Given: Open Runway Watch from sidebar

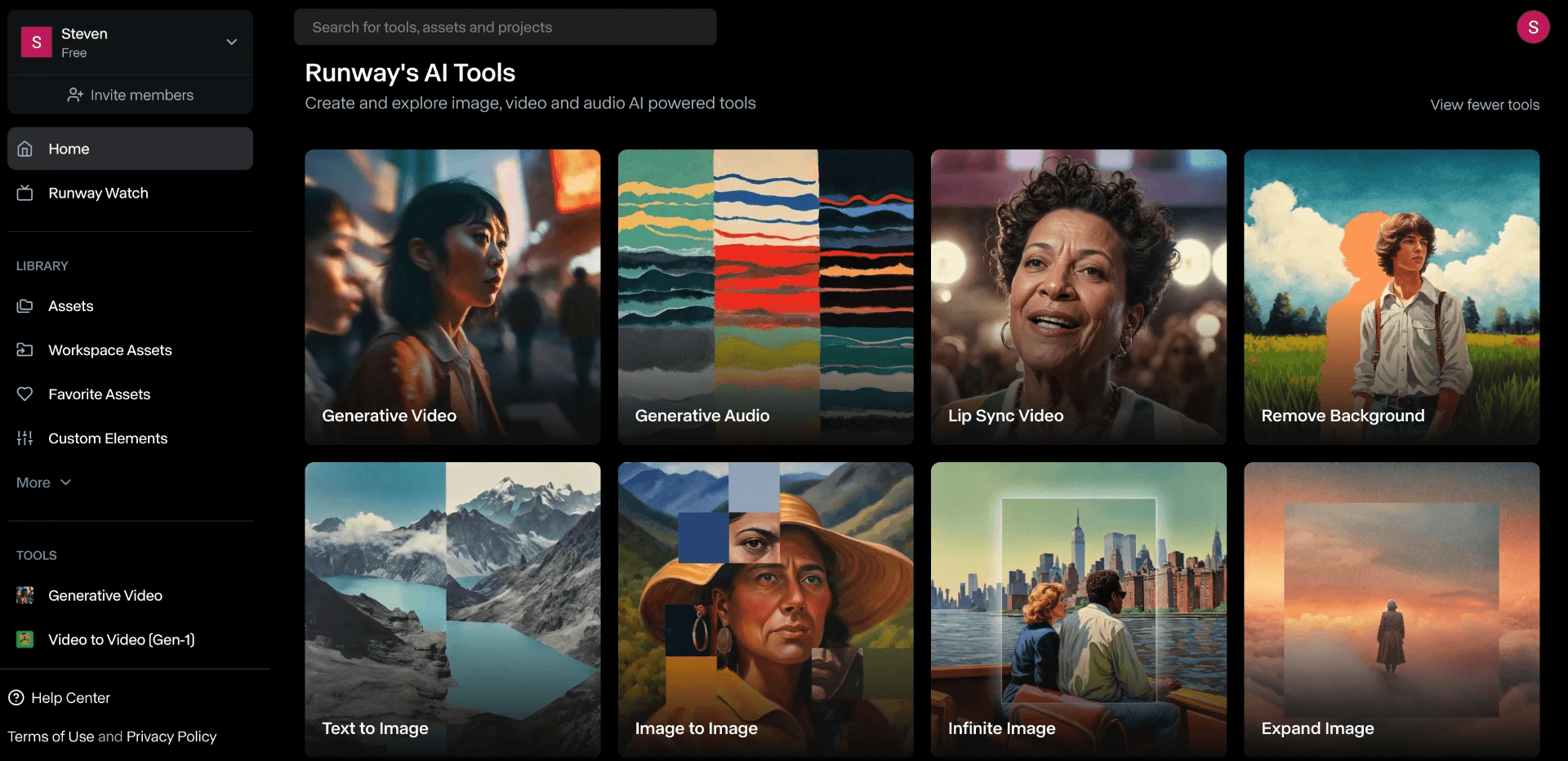Looking at the screenshot, I should pos(130,193).
